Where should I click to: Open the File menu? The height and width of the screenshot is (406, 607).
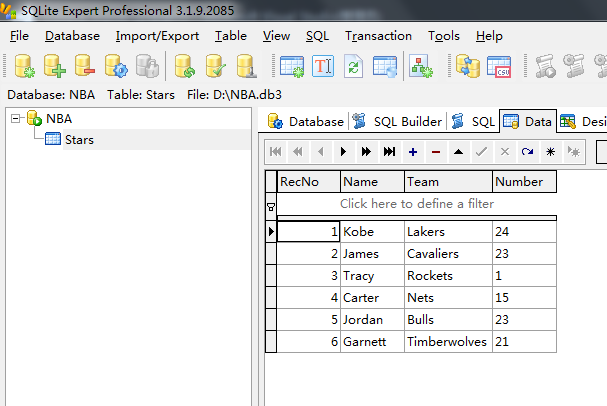tap(19, 36)
